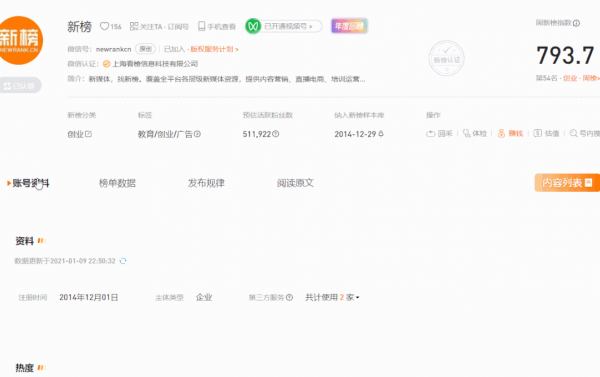Open the orange 内容列表 button

point(567,183)
